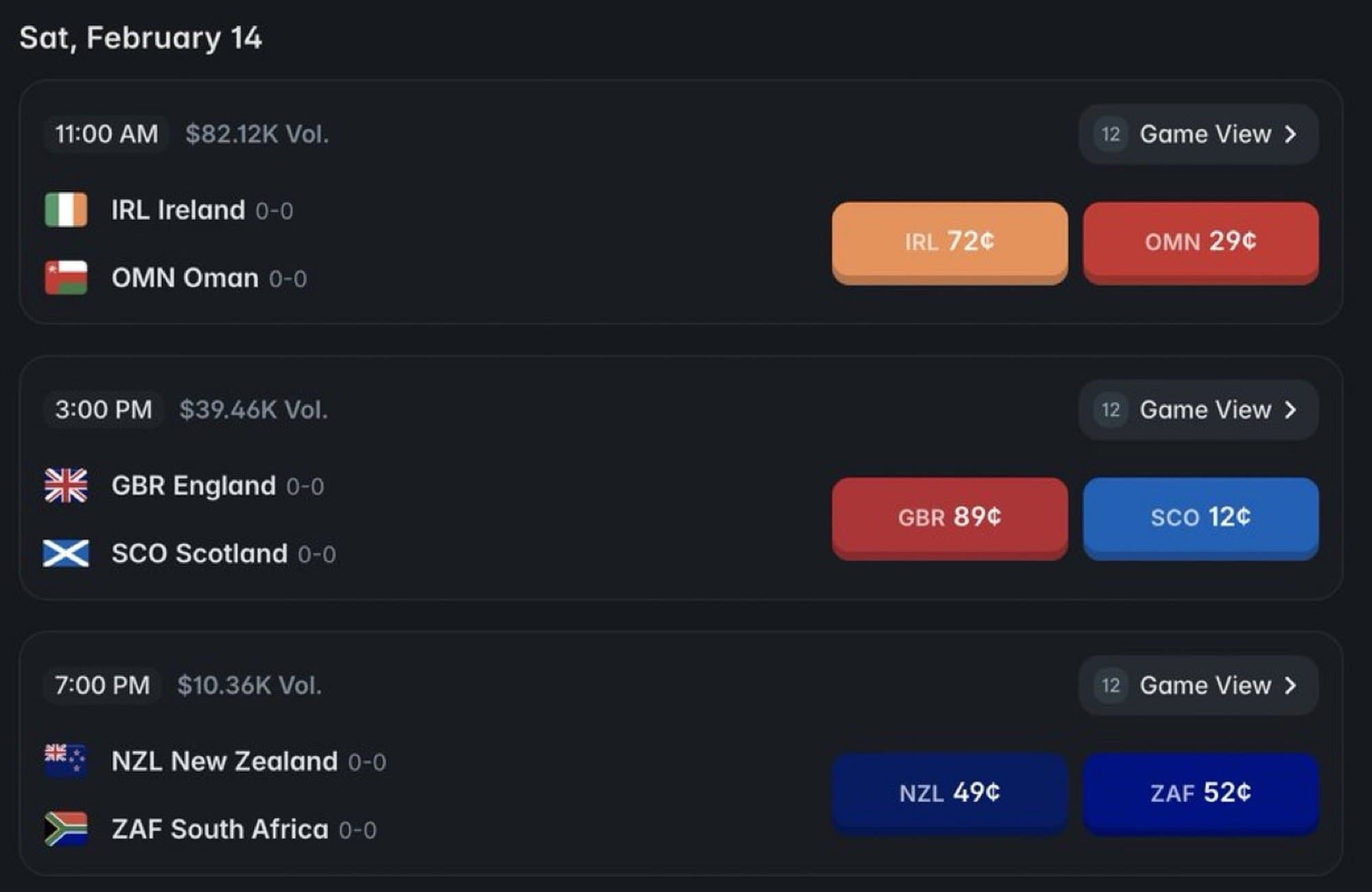Viewport: 1372px width, 892px height.
Task: Select the GBR 89¢ outcome button
Action: pyautogui.click(x=949, y=517)
